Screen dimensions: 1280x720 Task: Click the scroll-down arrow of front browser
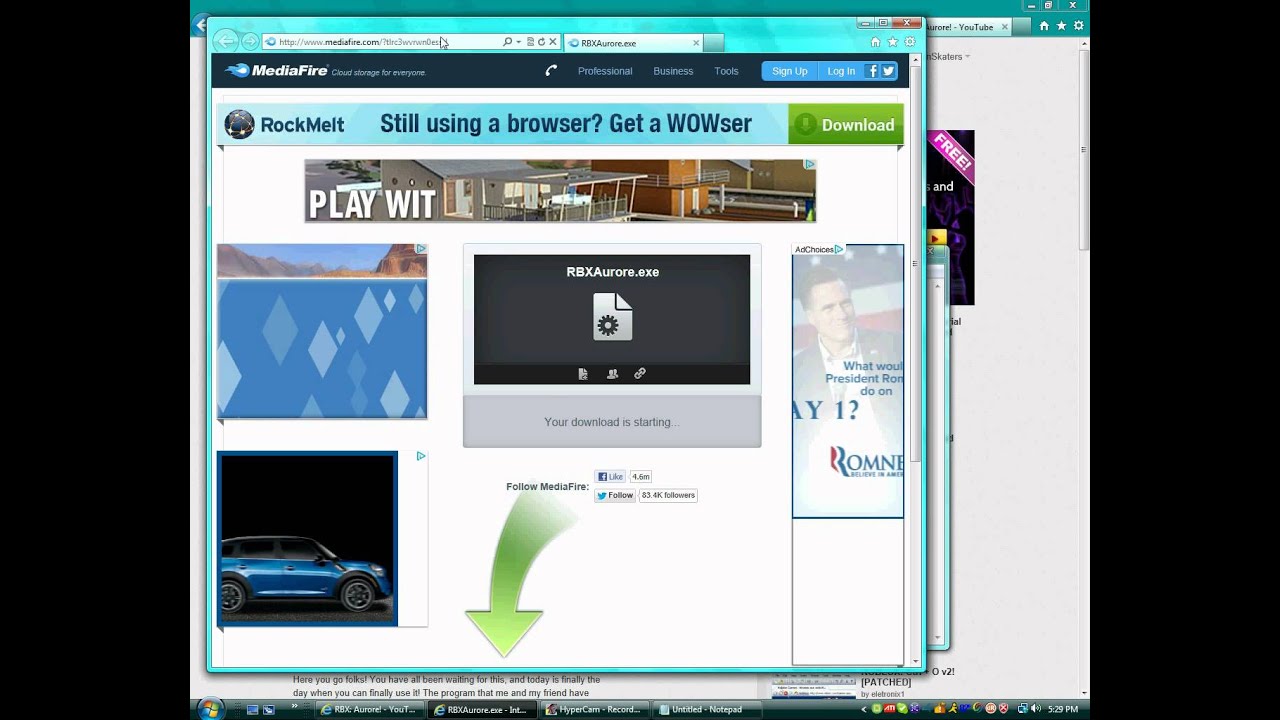tap(914, 661)
